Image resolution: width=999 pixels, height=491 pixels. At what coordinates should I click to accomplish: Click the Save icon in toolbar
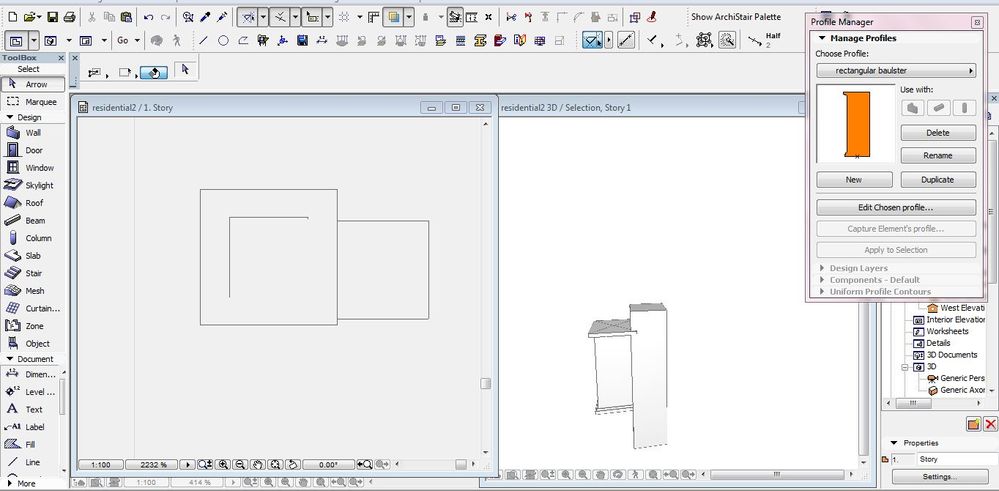coord(53,17)
